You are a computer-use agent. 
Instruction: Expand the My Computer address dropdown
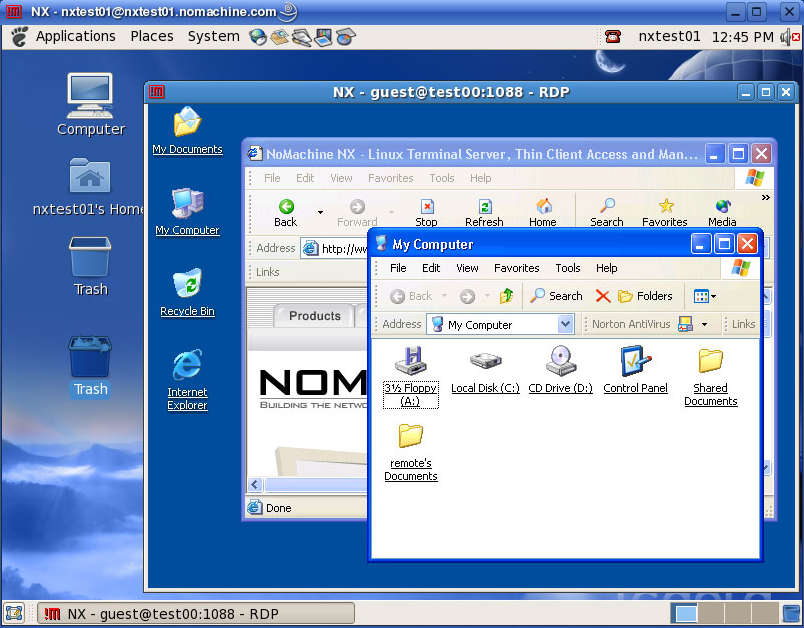(565, 324)
